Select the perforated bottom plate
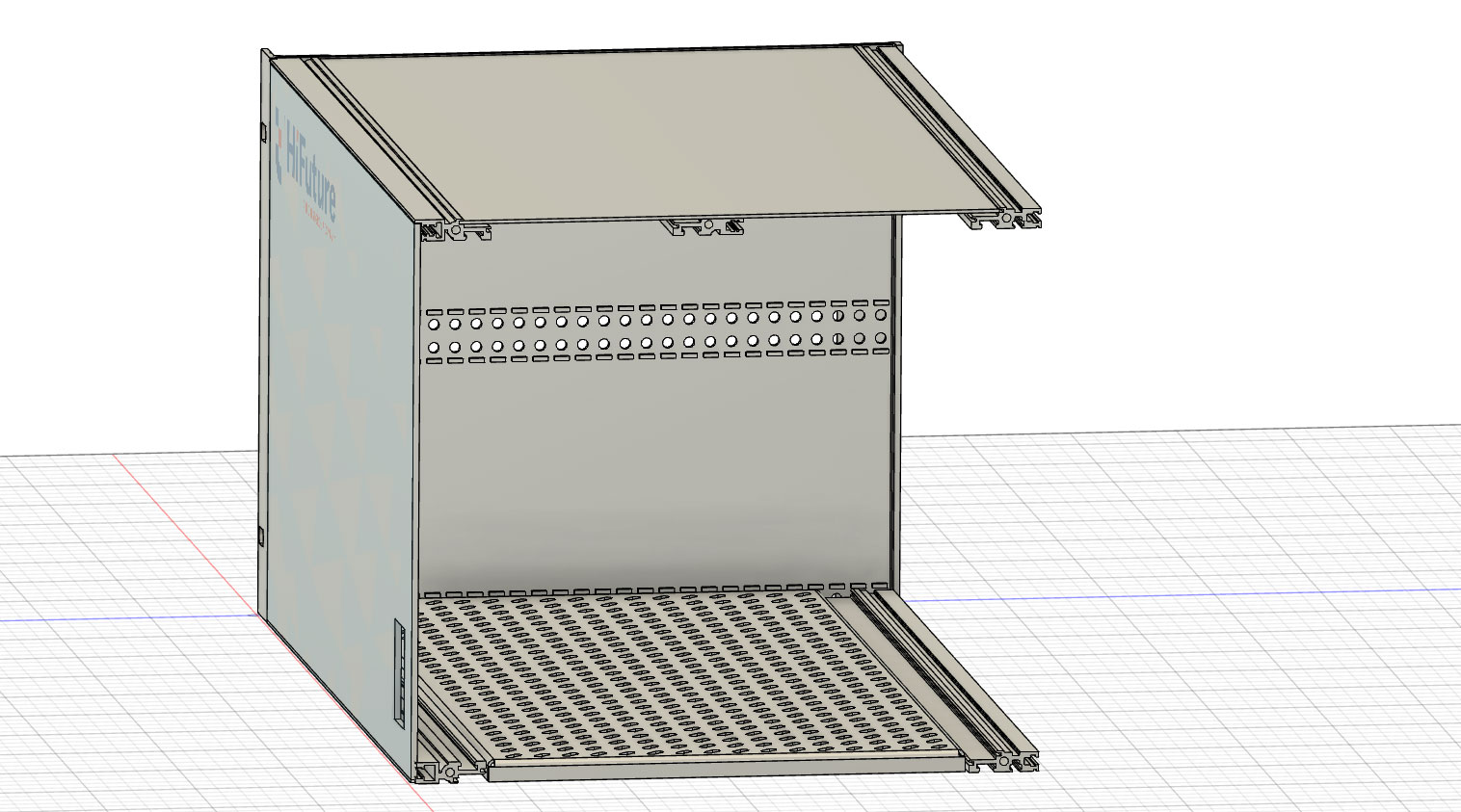 pyautogui.click(x=675, y=674)
